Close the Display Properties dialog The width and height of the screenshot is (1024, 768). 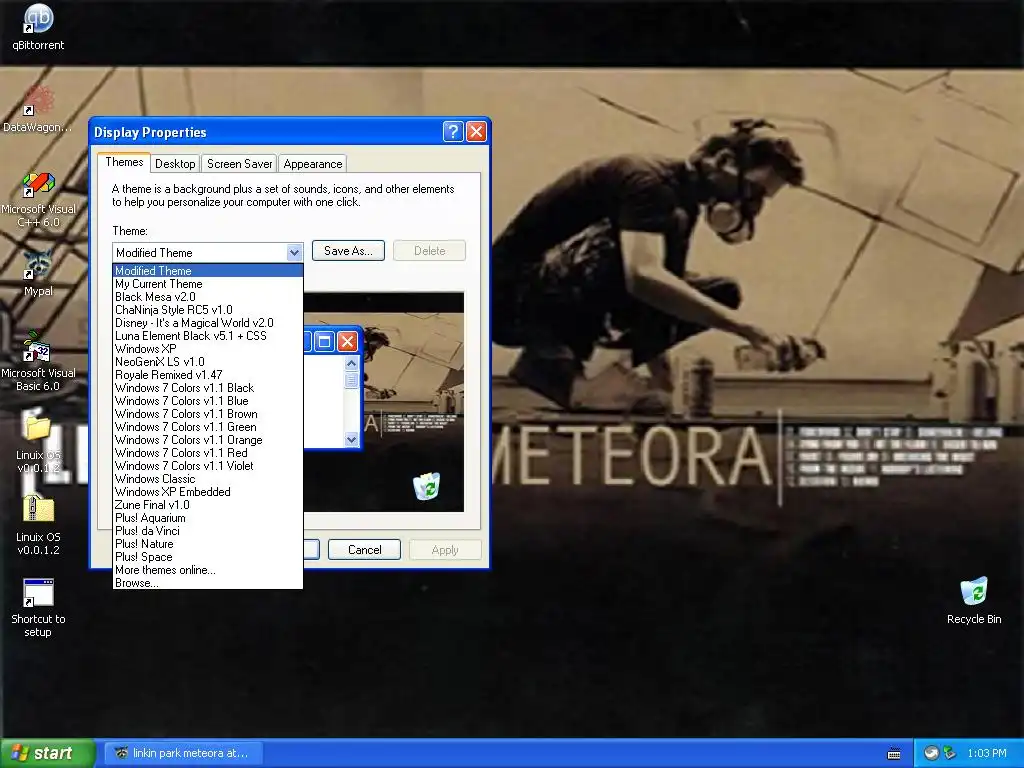pos(477,132)
